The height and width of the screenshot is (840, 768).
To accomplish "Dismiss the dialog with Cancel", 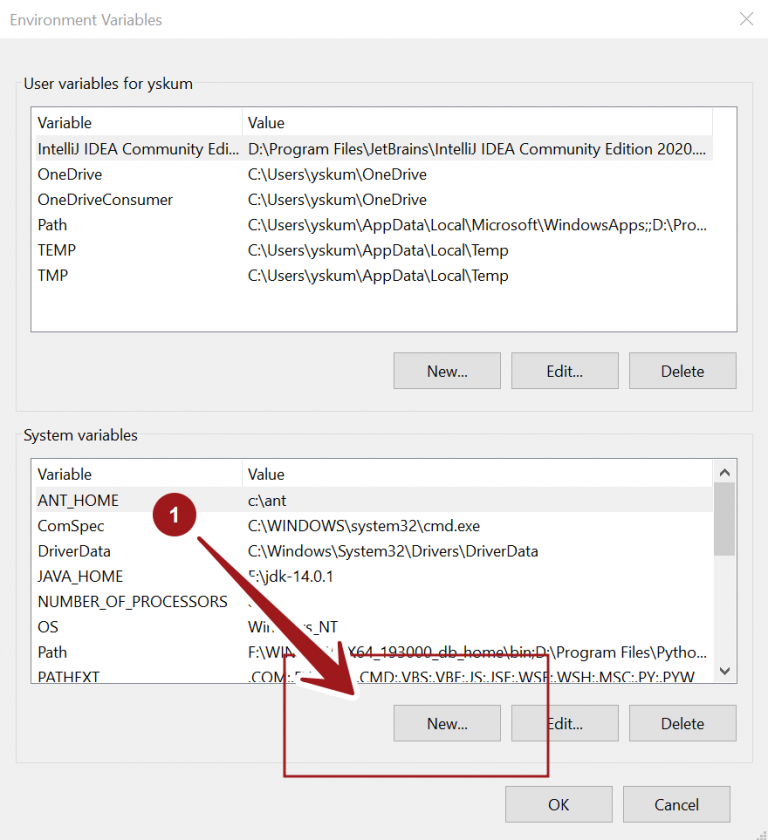I will (x=676, y=804).
